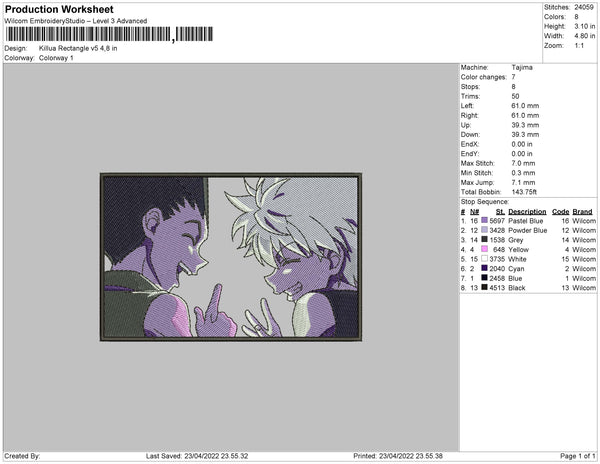600x464 pixels.
Task: Click the Blue 2458 color swatch
Action: pos(484,278)
